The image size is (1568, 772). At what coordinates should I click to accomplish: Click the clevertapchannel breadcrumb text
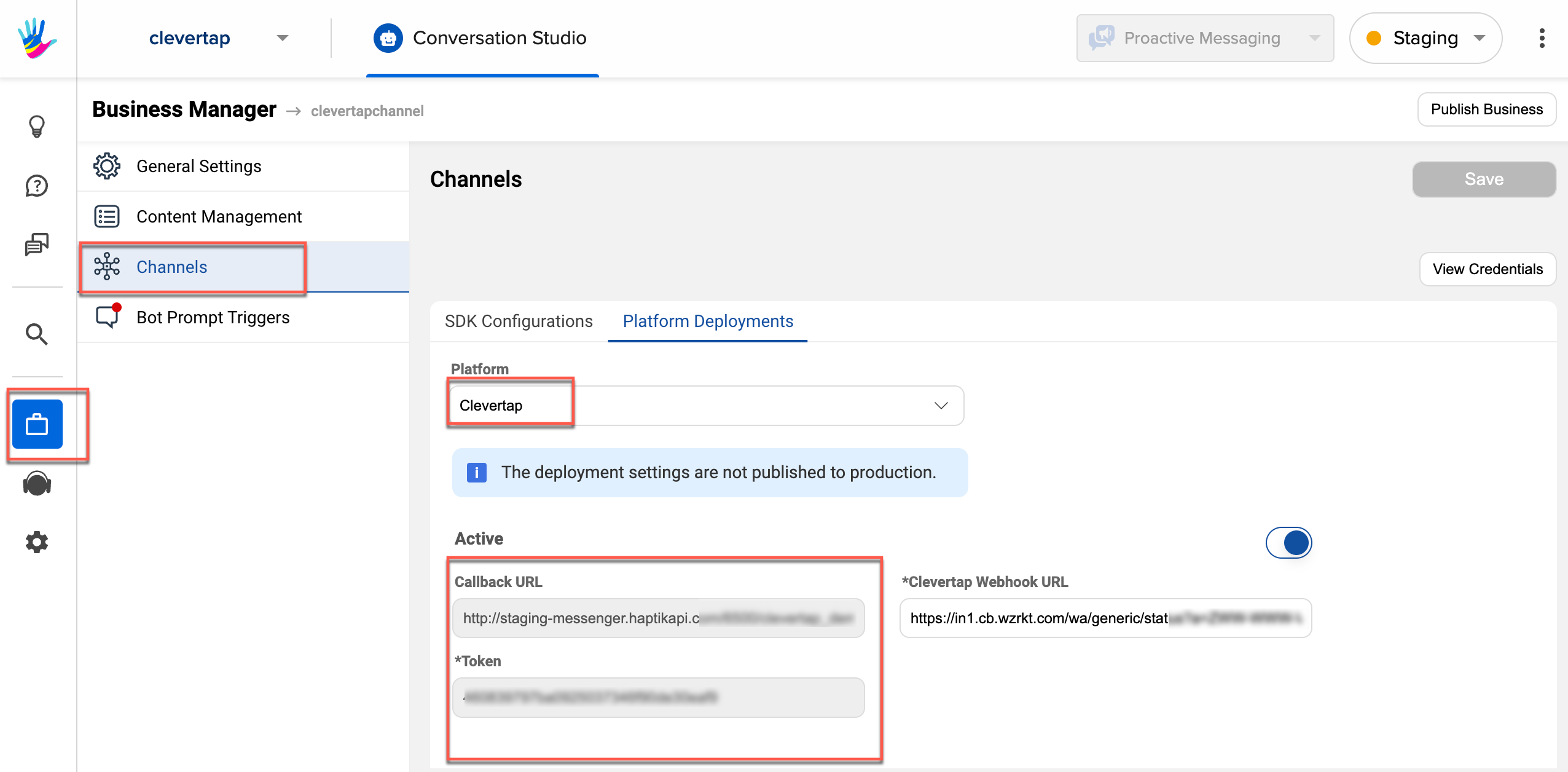tap(367, 111)
